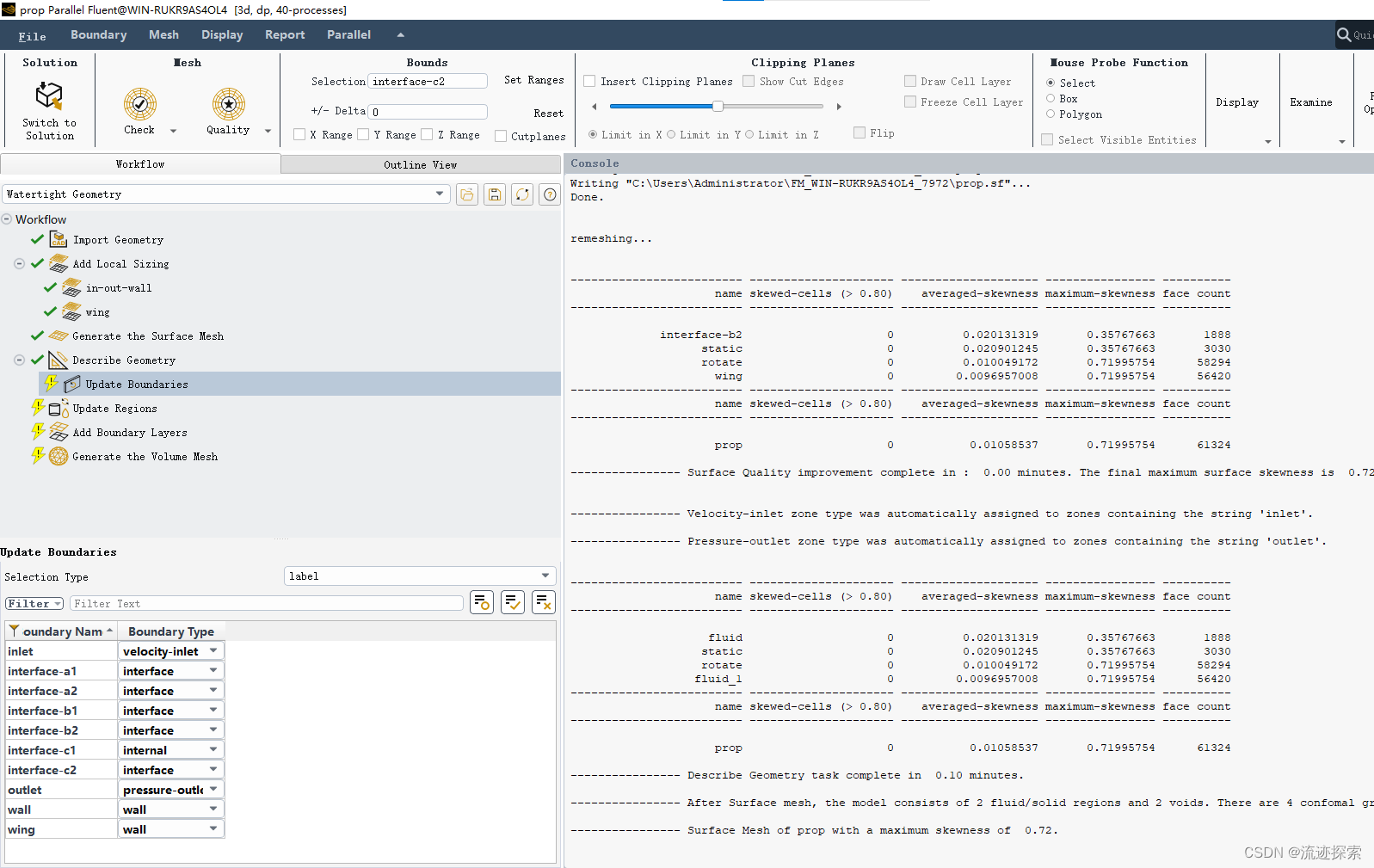Viewport: 1374px width, 868px height.
Task: Choose the Polygon probe radio button
Action: tap(1051, 114)
